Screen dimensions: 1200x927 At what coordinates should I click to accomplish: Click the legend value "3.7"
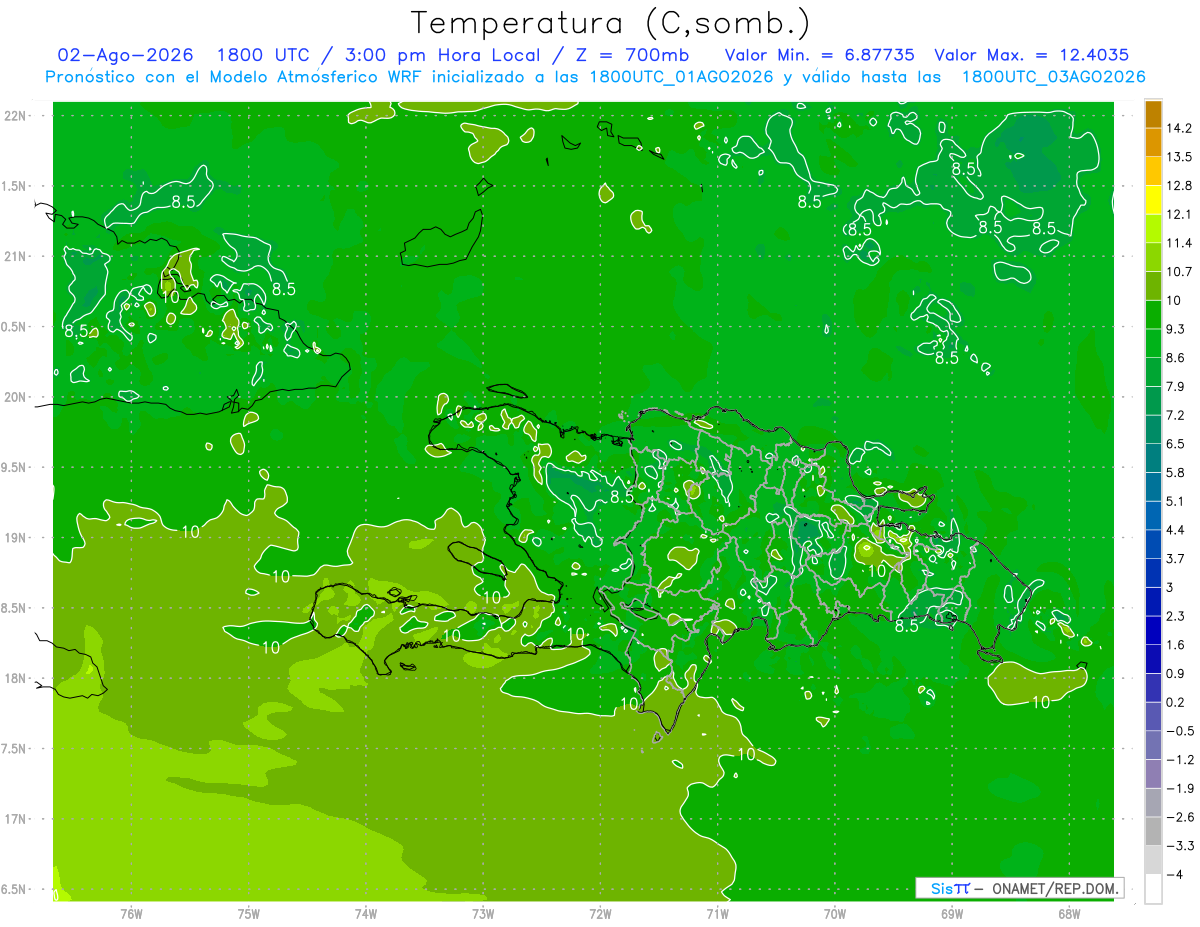(1176, 559)
